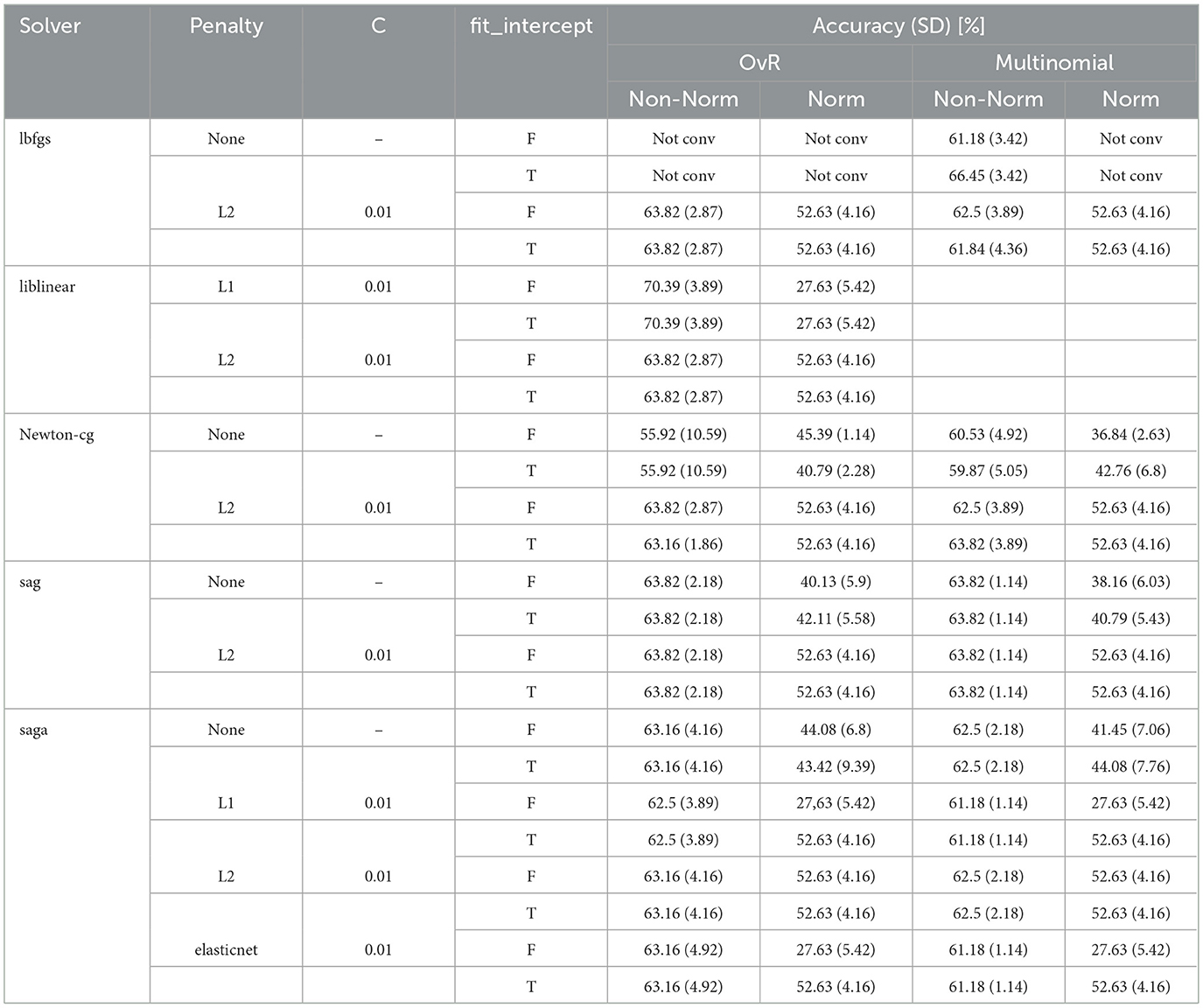Click the 61.84 (4.36) accuracy value
This screenshot has width=1203, height=1008.
click(x=988, y=249)
